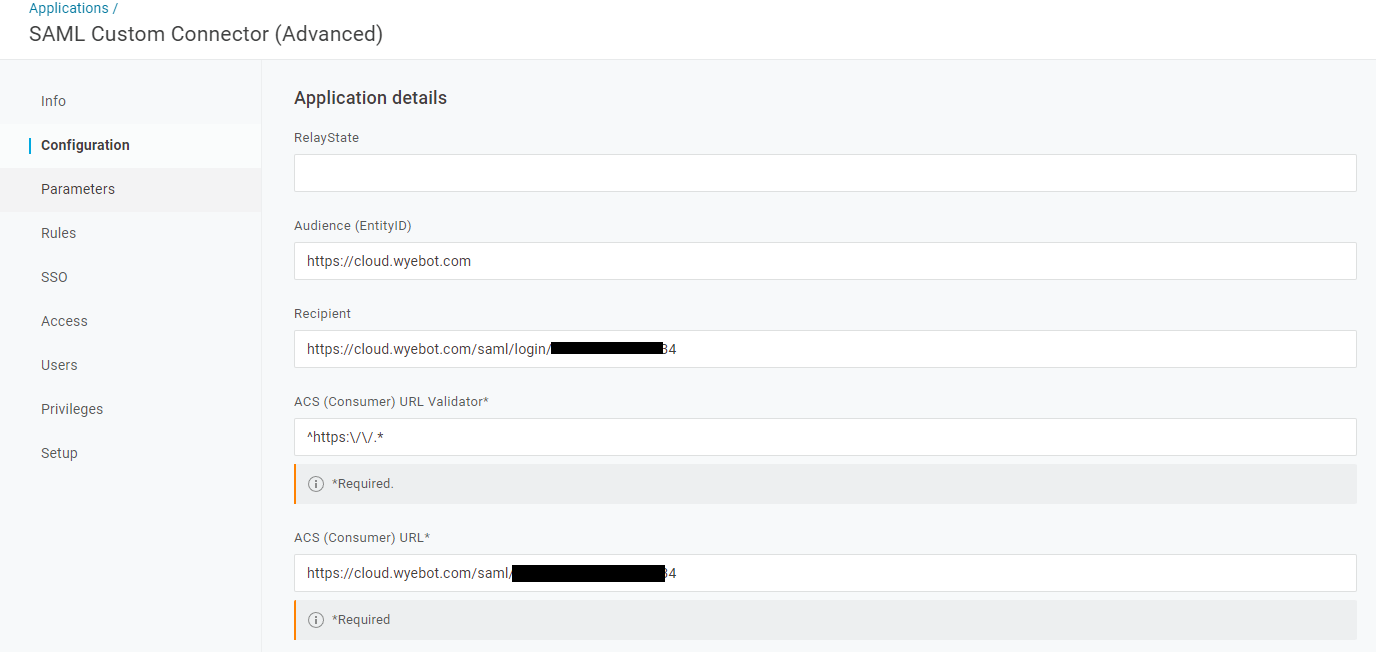The height and width of the screenshot is (652, 1376).
Task: Open the Configuration section in sidebar
Action: click(84, 145)
